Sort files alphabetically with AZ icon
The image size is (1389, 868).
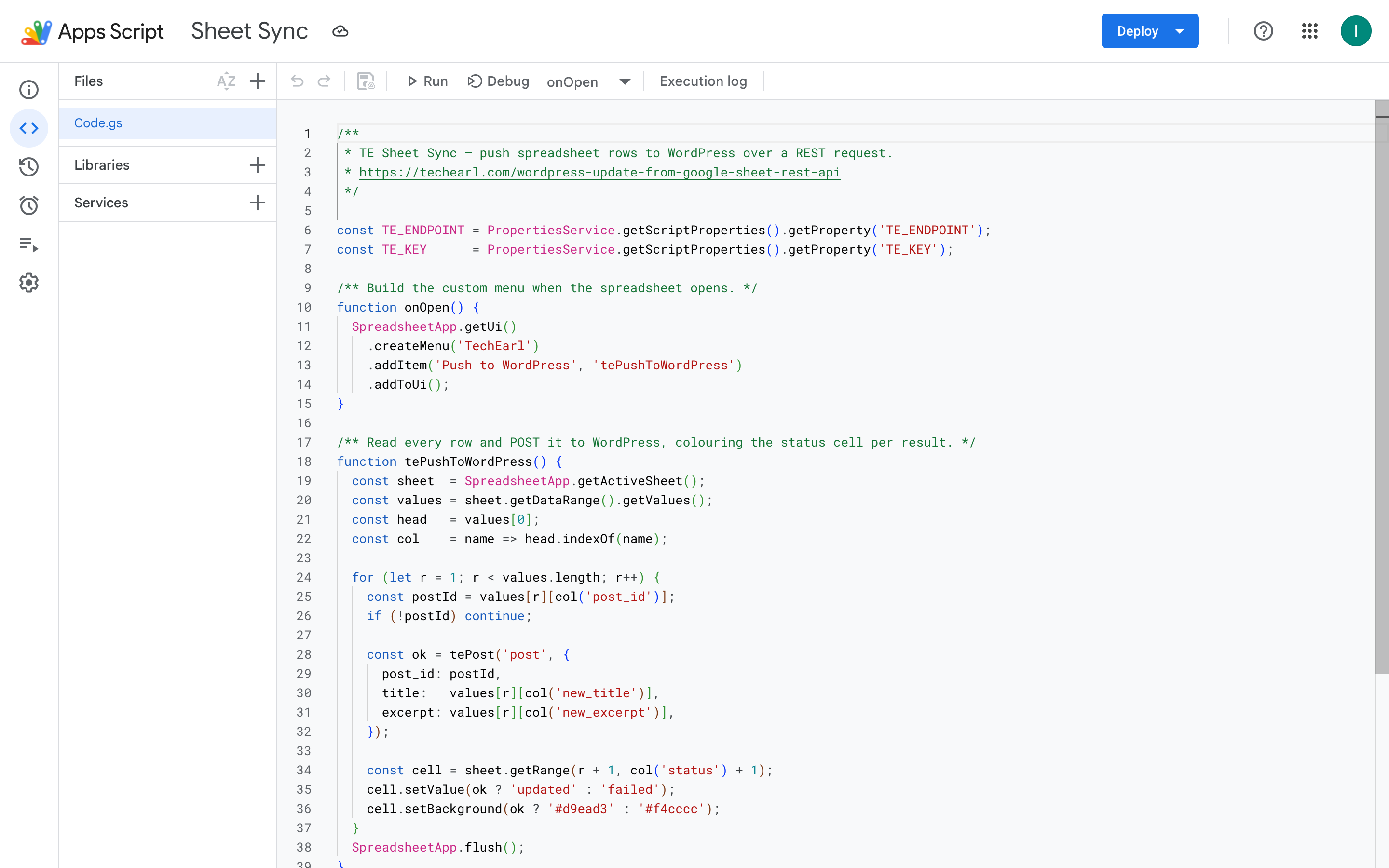[x=226, y=81]
